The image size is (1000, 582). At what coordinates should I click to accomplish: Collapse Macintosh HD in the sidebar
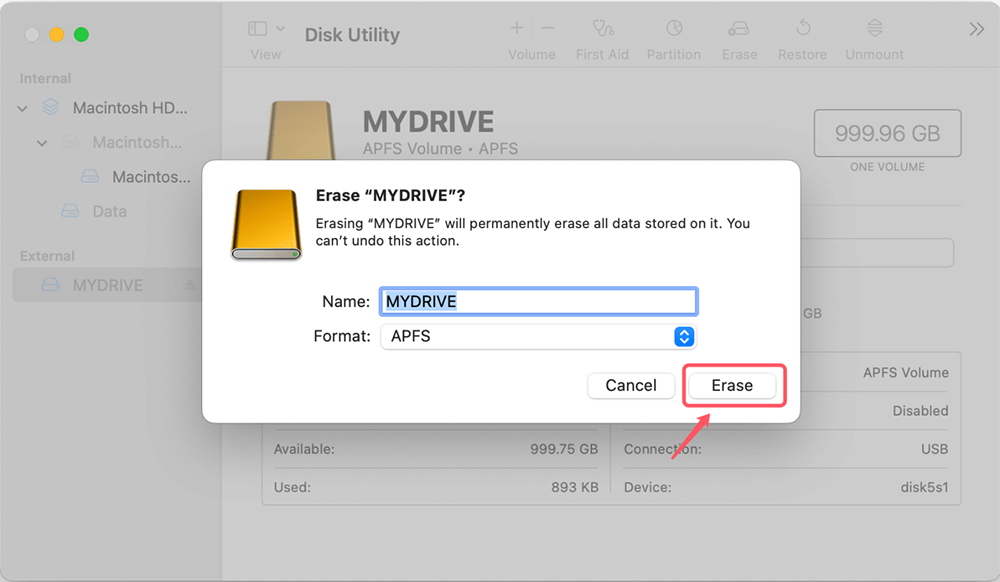click(21, 107)
